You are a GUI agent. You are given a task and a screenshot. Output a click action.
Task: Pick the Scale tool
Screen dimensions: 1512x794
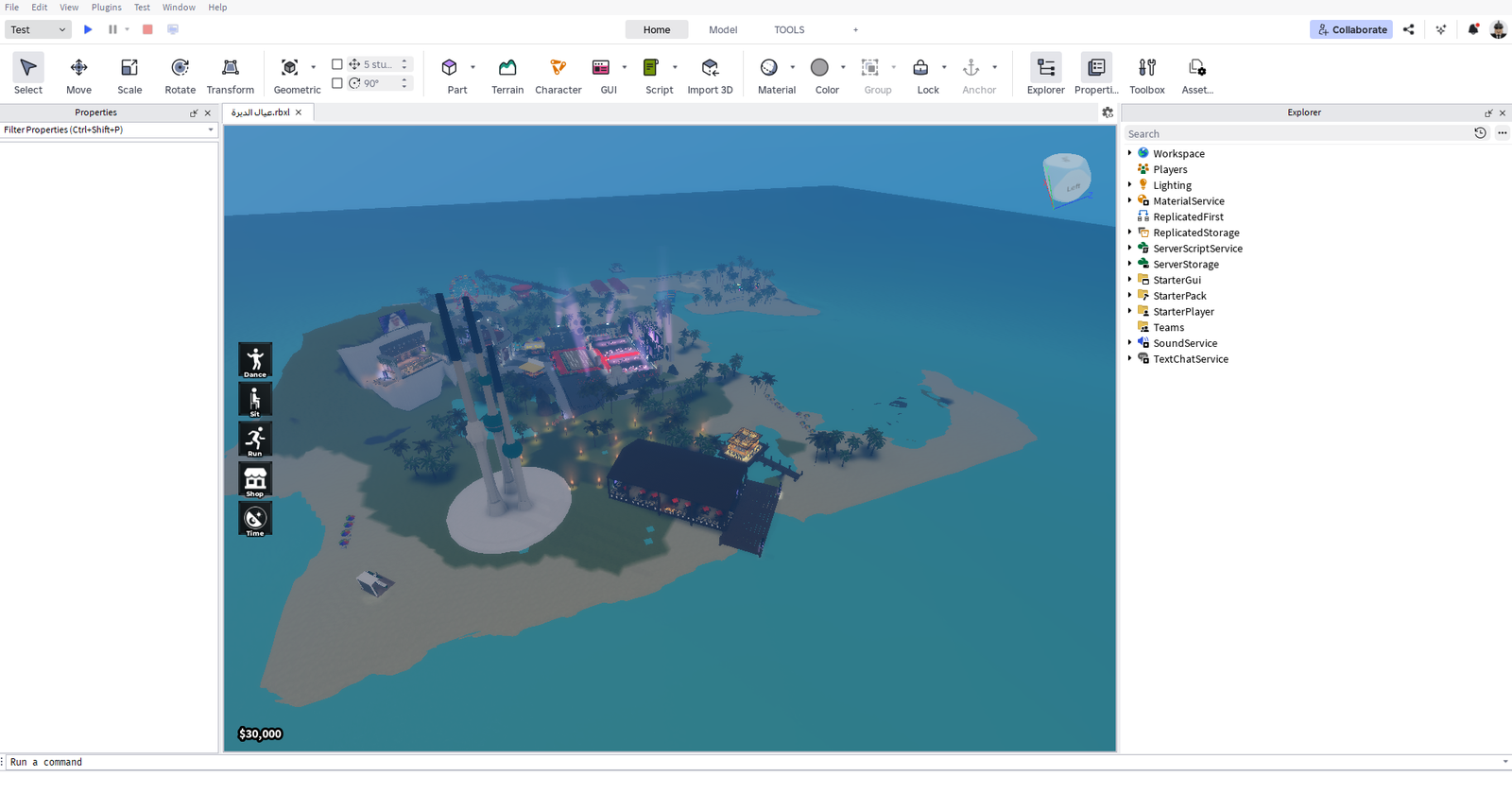(x=129, y=75)
